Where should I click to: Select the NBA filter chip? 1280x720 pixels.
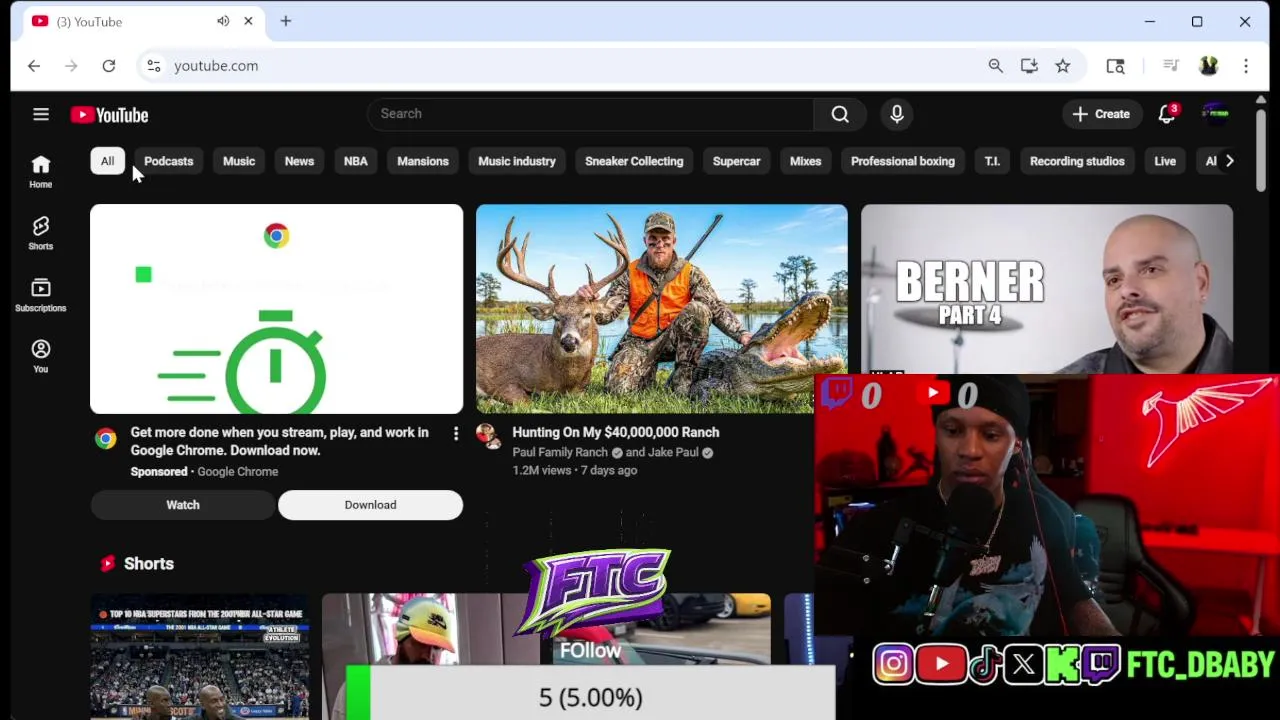[356, 161]
